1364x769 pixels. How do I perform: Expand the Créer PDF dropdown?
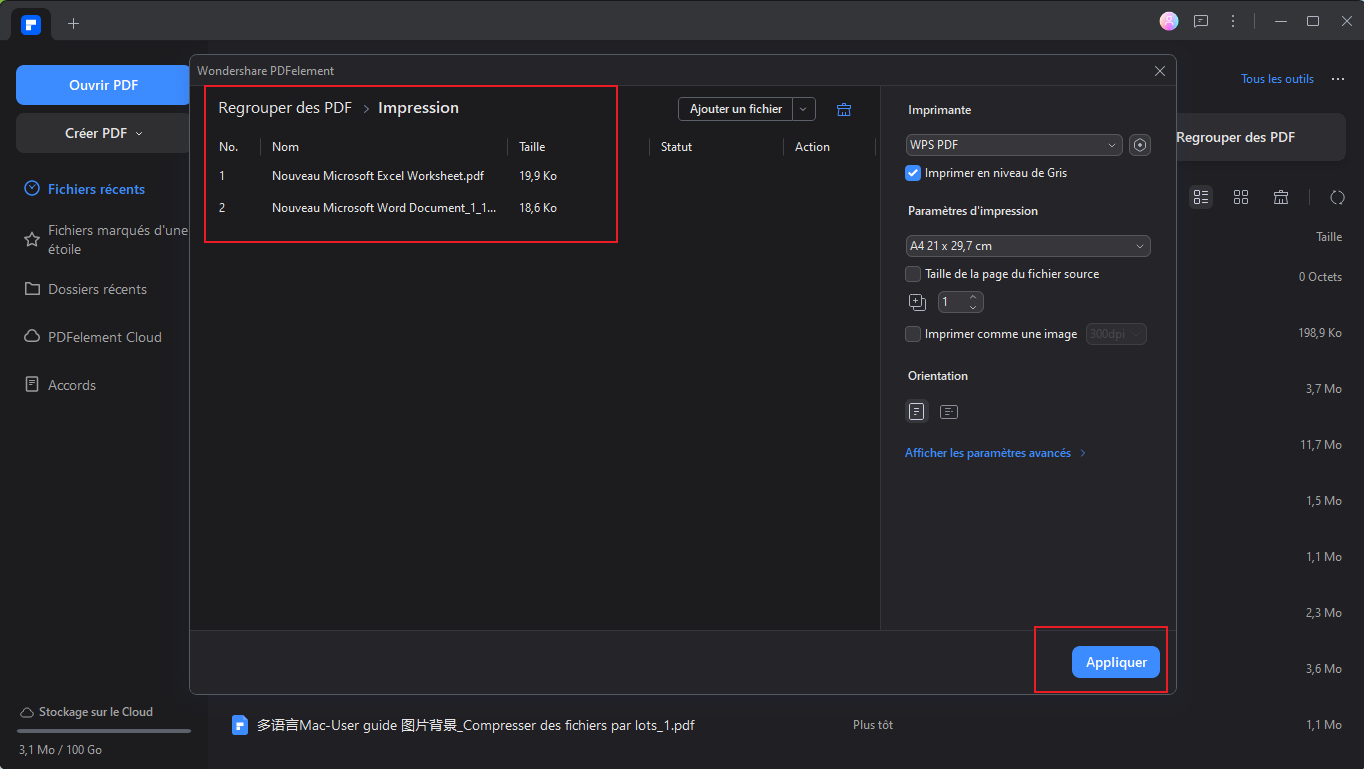pos(139,133)
